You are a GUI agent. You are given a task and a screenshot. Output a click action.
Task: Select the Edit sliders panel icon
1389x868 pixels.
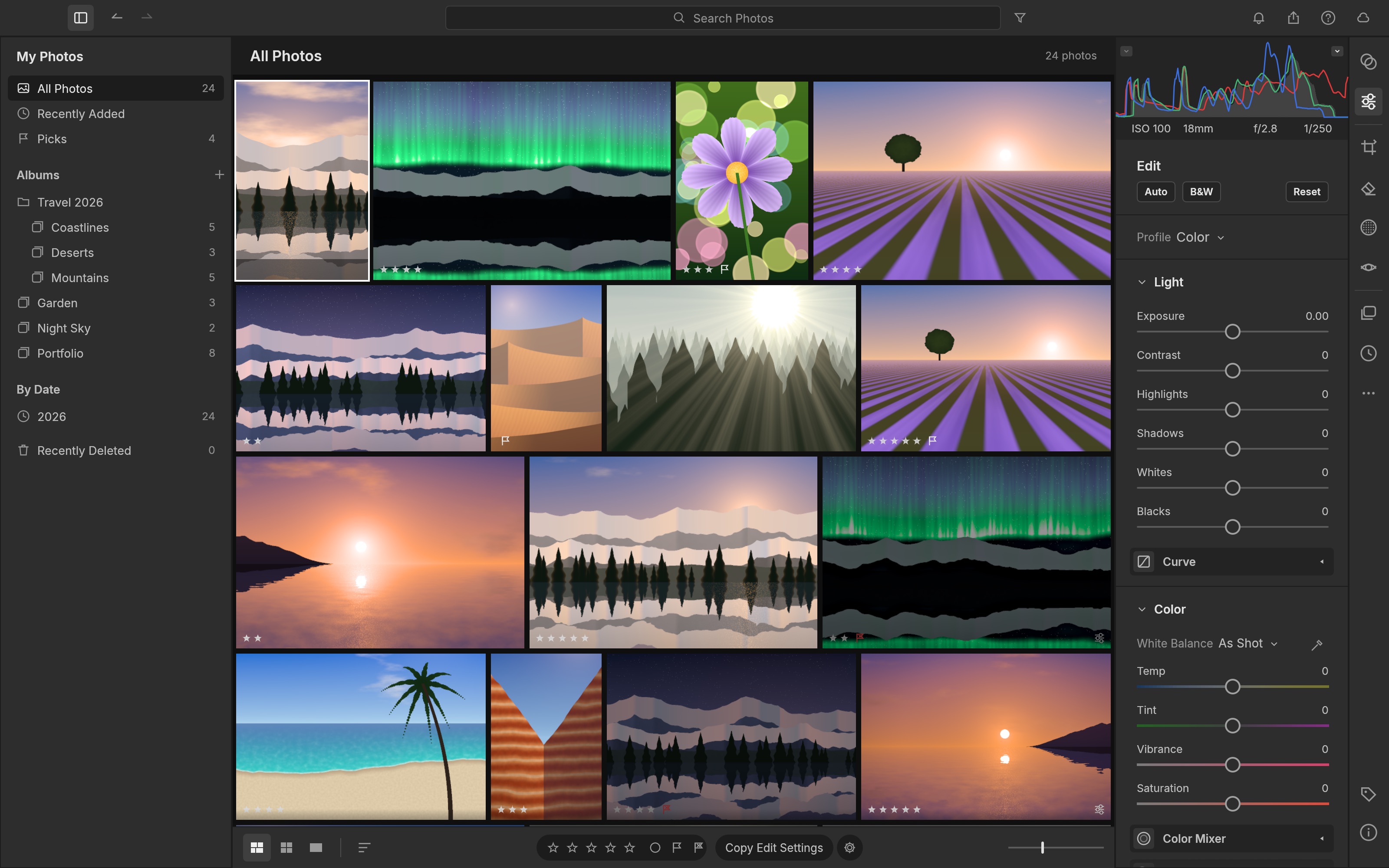click(x=1368, y=102)
